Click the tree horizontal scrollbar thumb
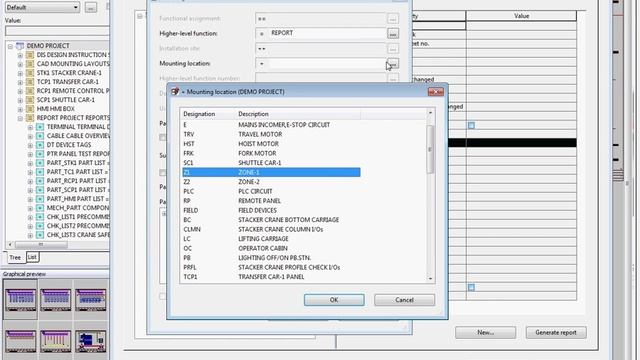This screenshot has height=360, width=640. tap(41, 244)
